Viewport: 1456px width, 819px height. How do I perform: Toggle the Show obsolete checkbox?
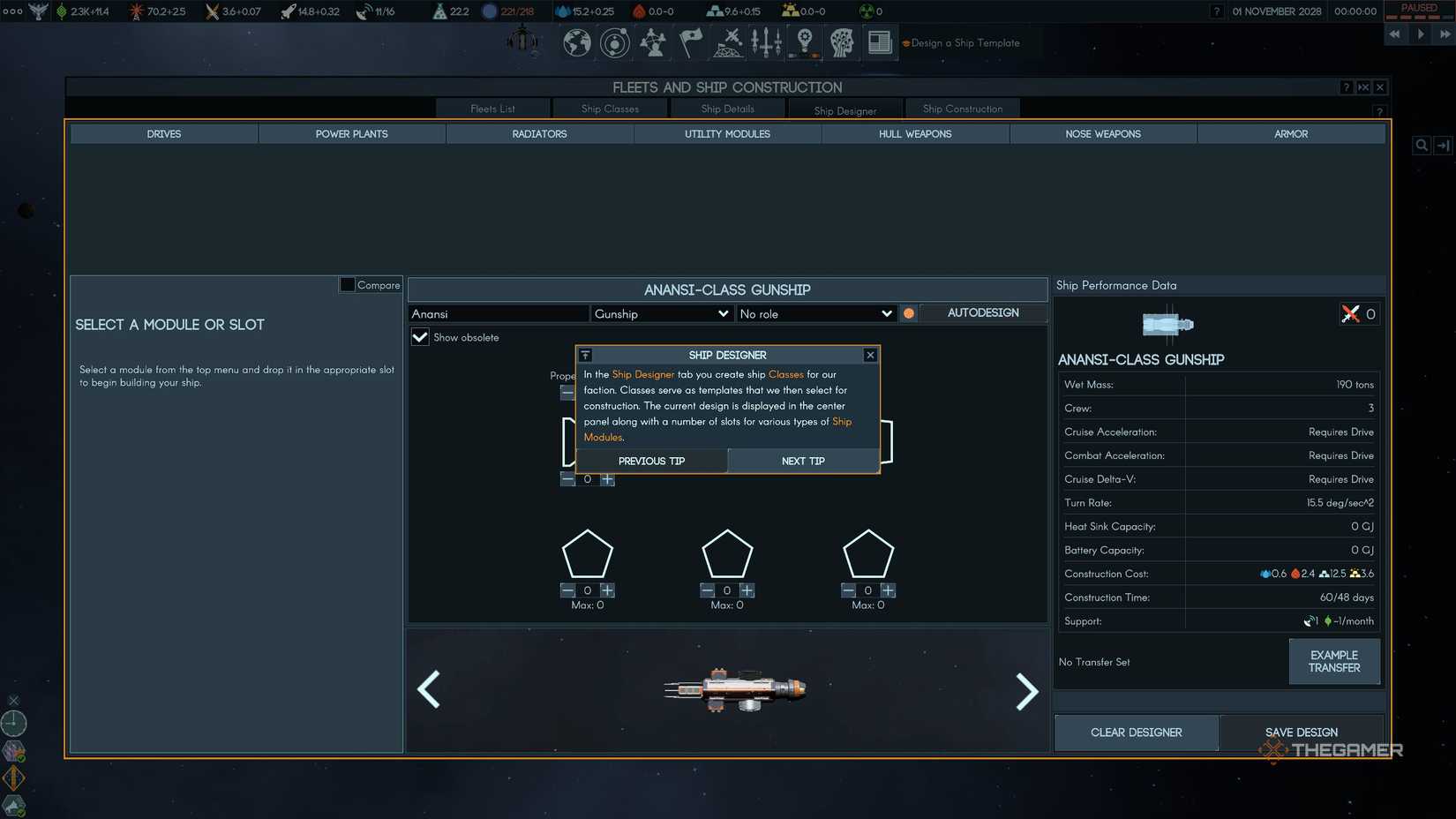click(420, 337)
